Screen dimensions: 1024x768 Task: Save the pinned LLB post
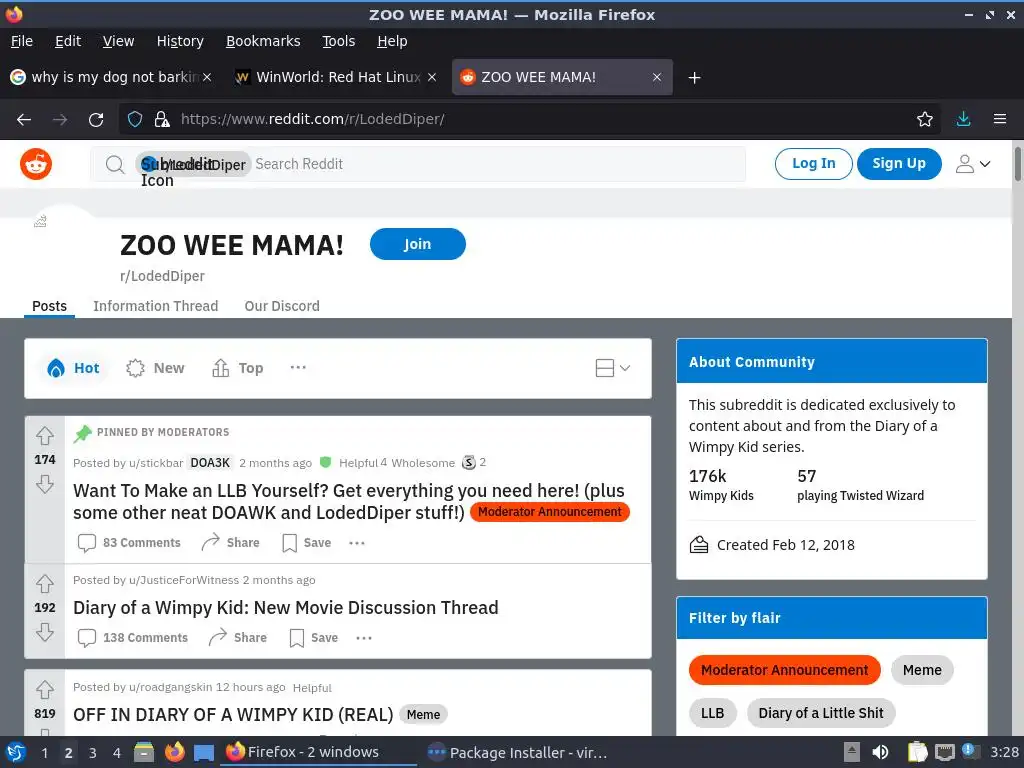pyautogui.click(x=306, y=543)
